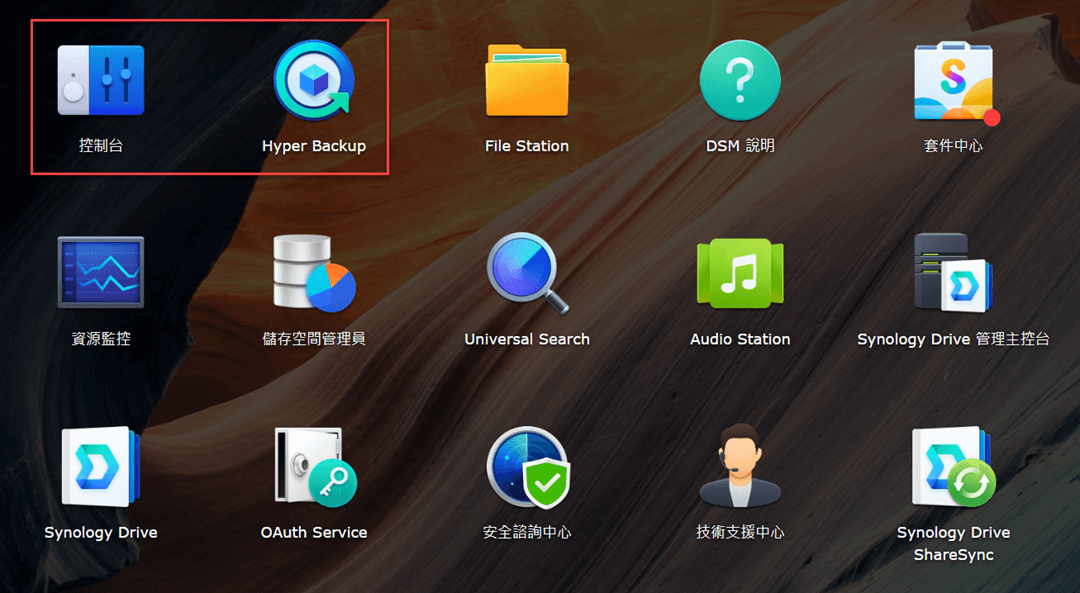Click the 安全諮詢中心 text label
Viewport: 1080px width, 593px height.
point(527,532)
